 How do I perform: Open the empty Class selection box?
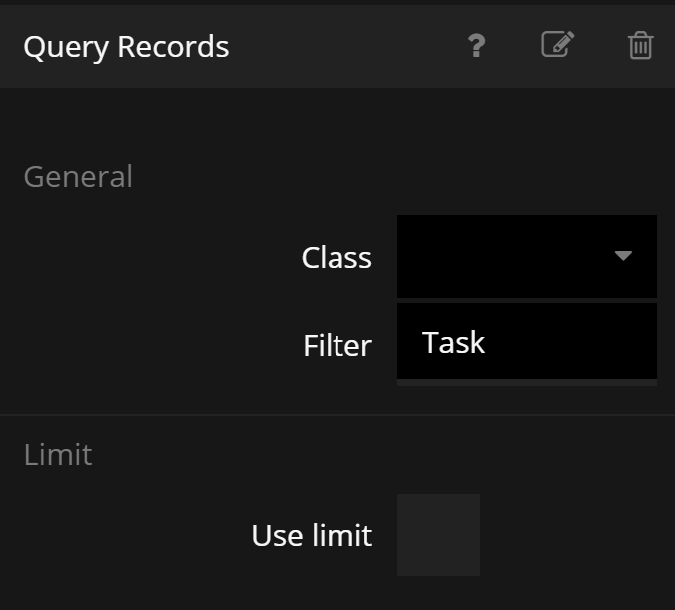[500, 256]
